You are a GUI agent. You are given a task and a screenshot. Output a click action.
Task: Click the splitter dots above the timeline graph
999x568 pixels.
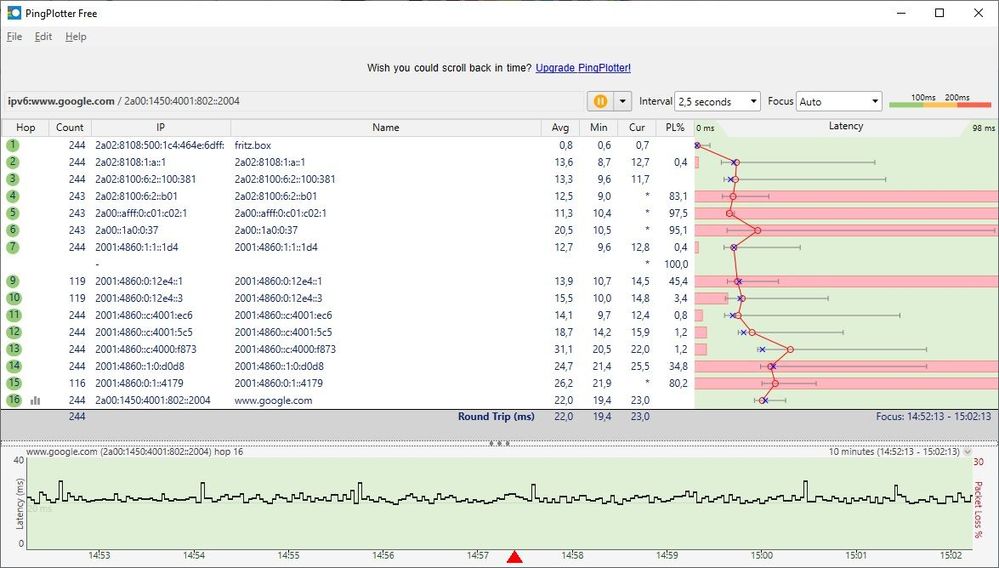pyautogui.click(x=499, y=443)
